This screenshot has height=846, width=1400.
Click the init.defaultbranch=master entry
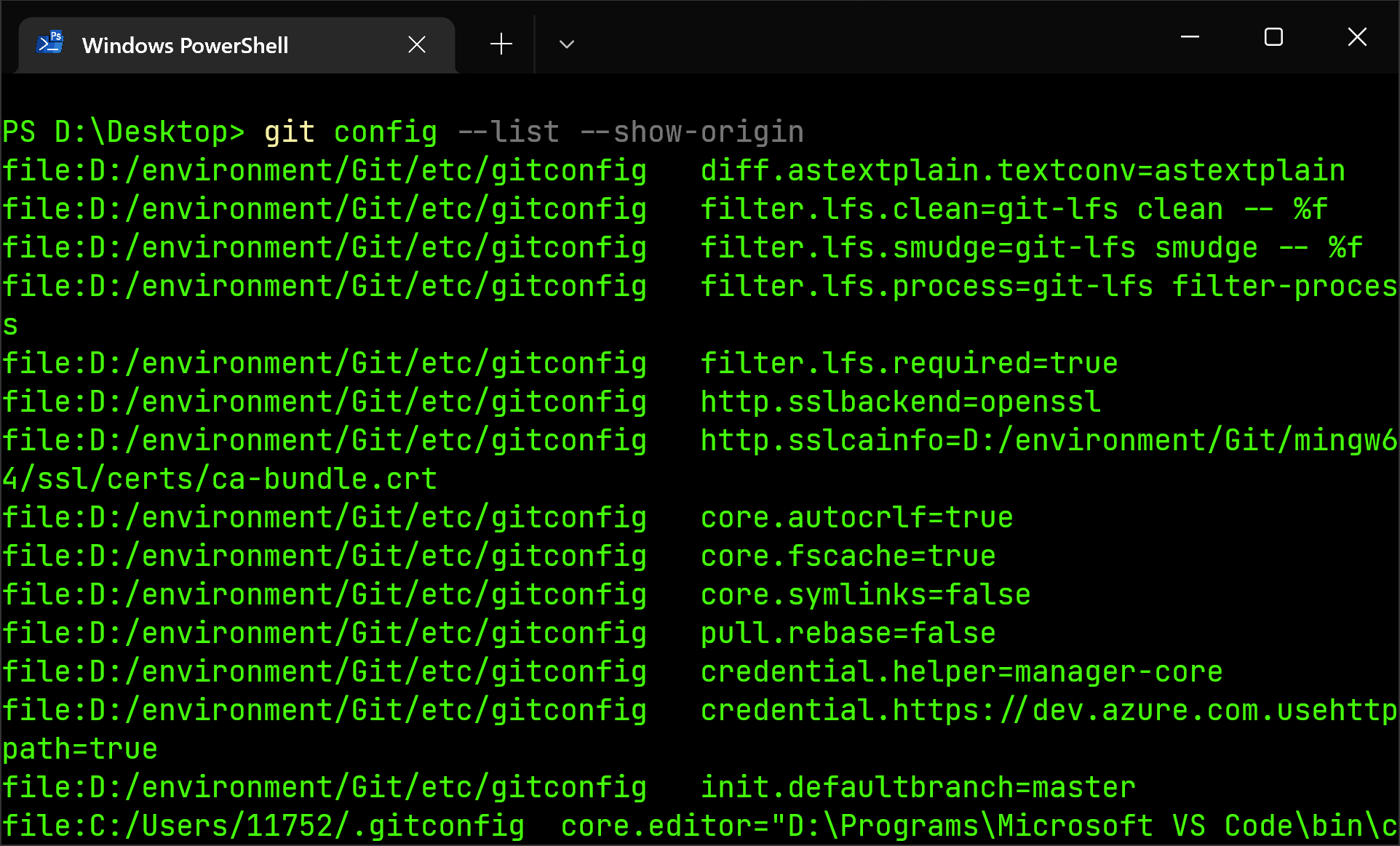[x=918, y=788]
